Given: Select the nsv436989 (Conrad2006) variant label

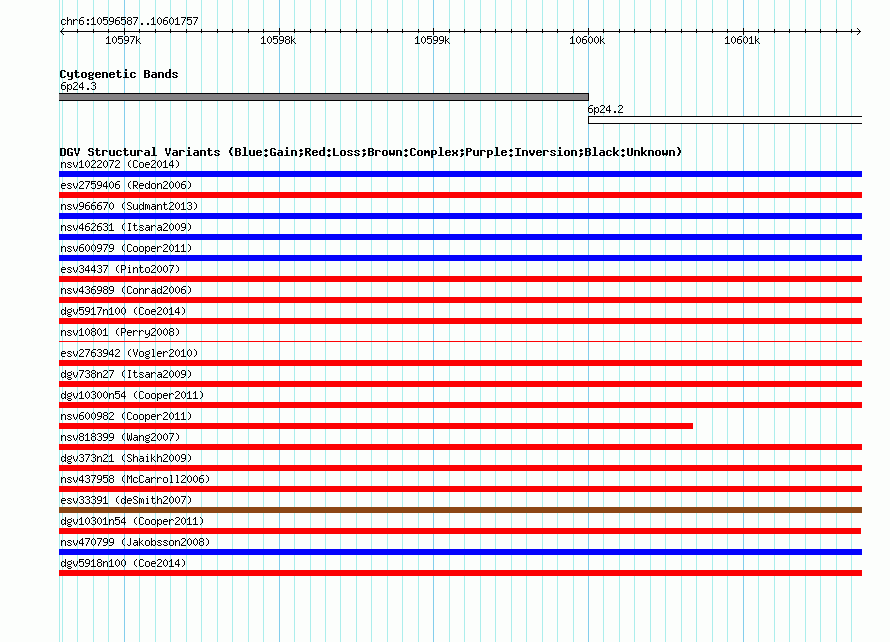Looking at the screenshot, I should (x=126, y=290).
